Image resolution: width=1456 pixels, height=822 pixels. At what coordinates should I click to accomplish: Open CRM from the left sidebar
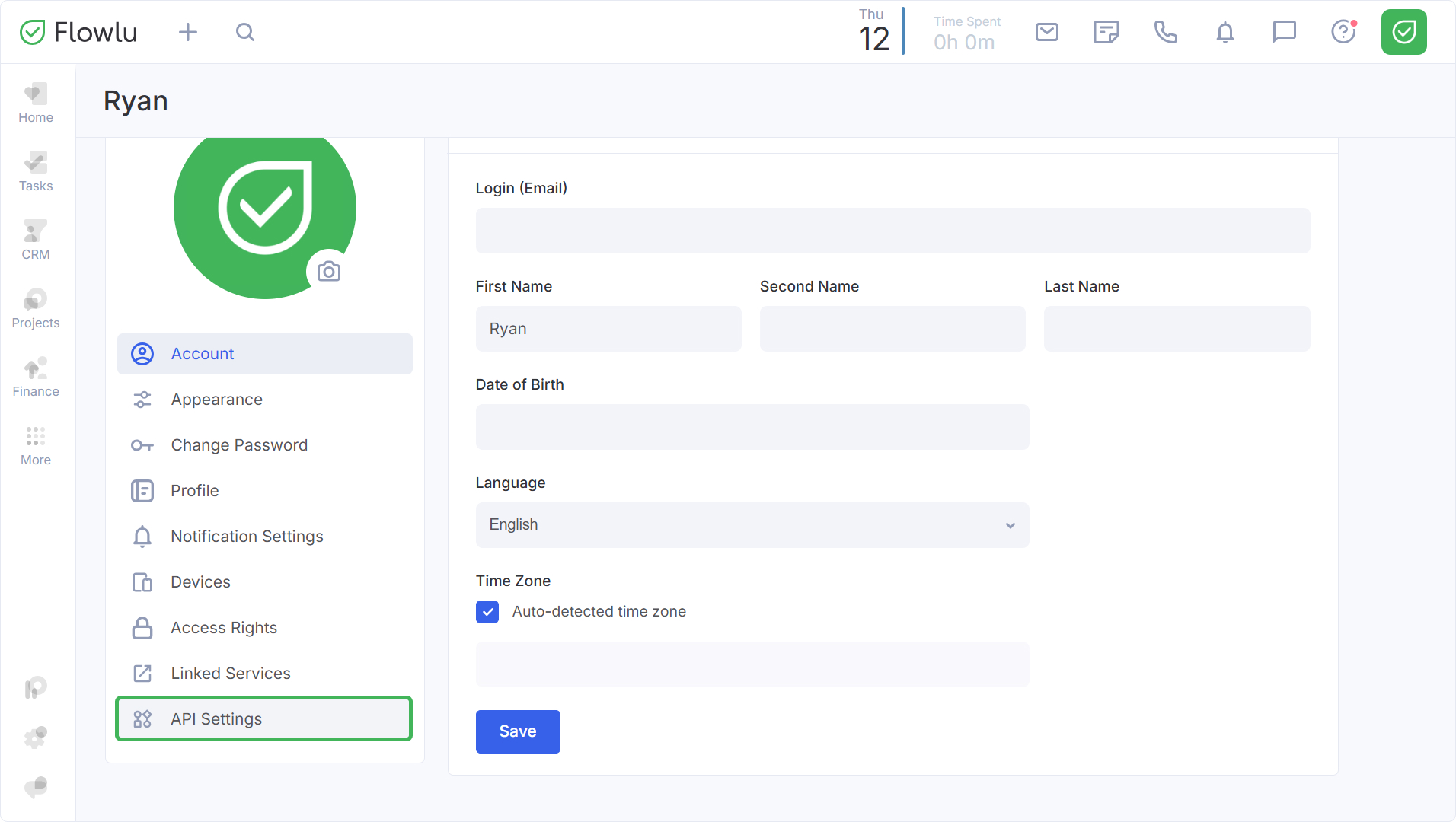tap(36, 240)
